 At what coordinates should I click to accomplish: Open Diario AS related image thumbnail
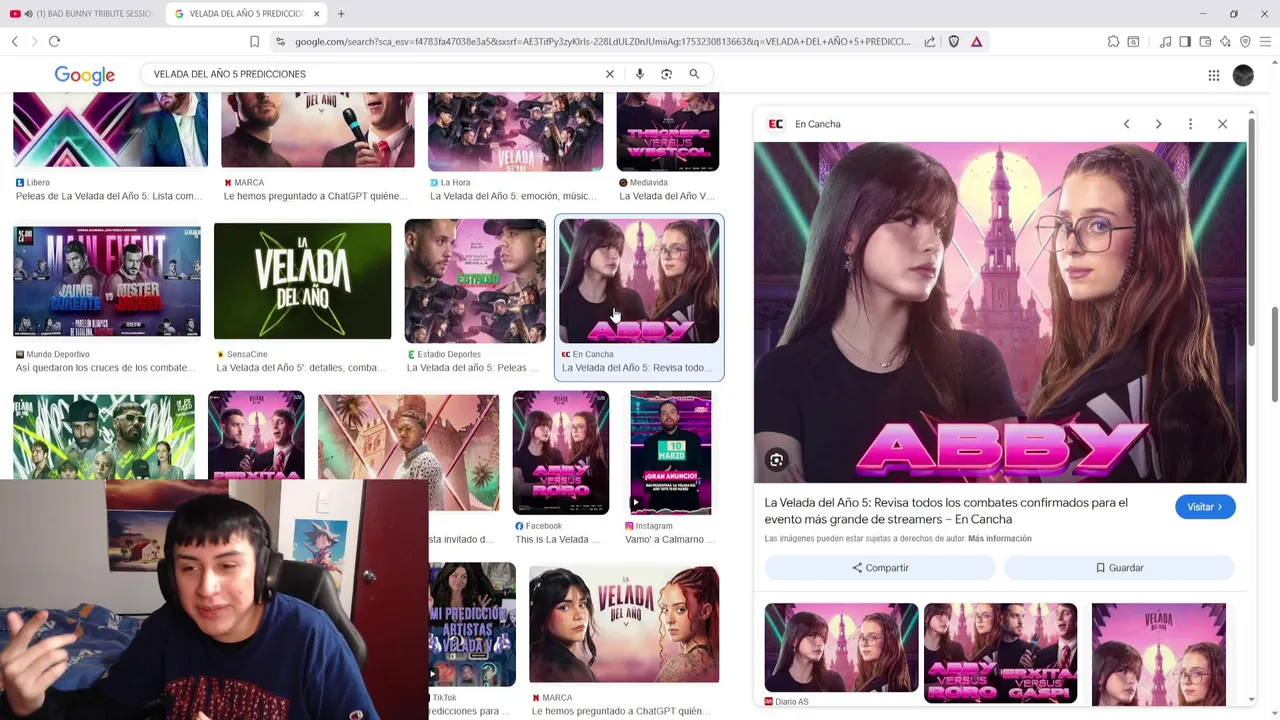(x=841, y=648)
